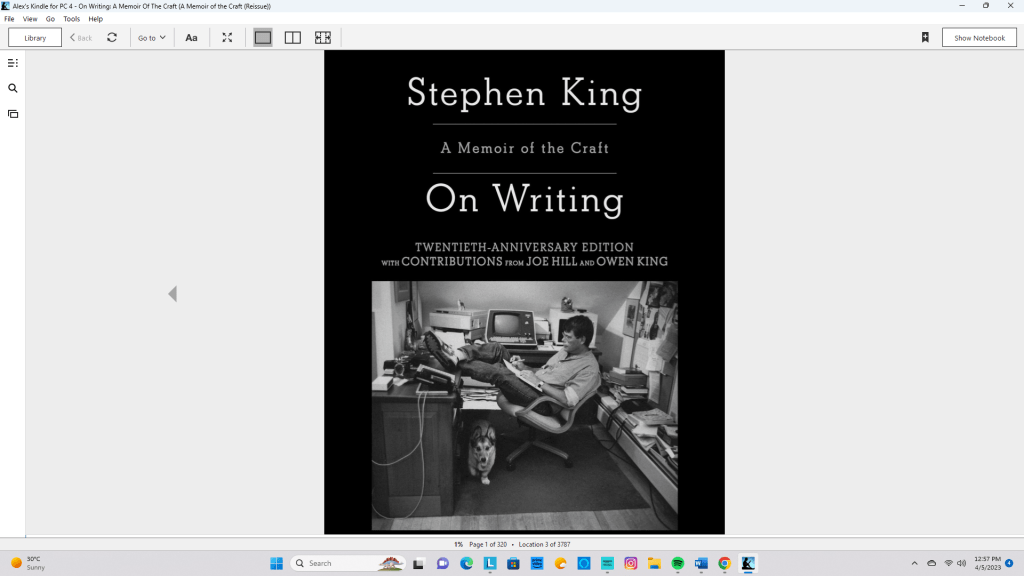
Task: Open the flashcards sidebar icon
Action: (12, 114)
